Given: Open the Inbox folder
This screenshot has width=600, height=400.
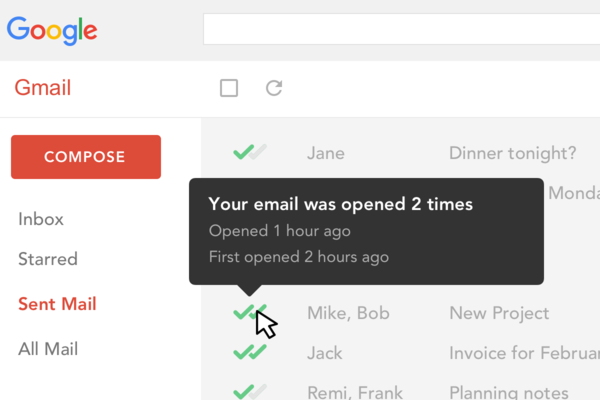Looking at the screenshot, I should (41, 219).
